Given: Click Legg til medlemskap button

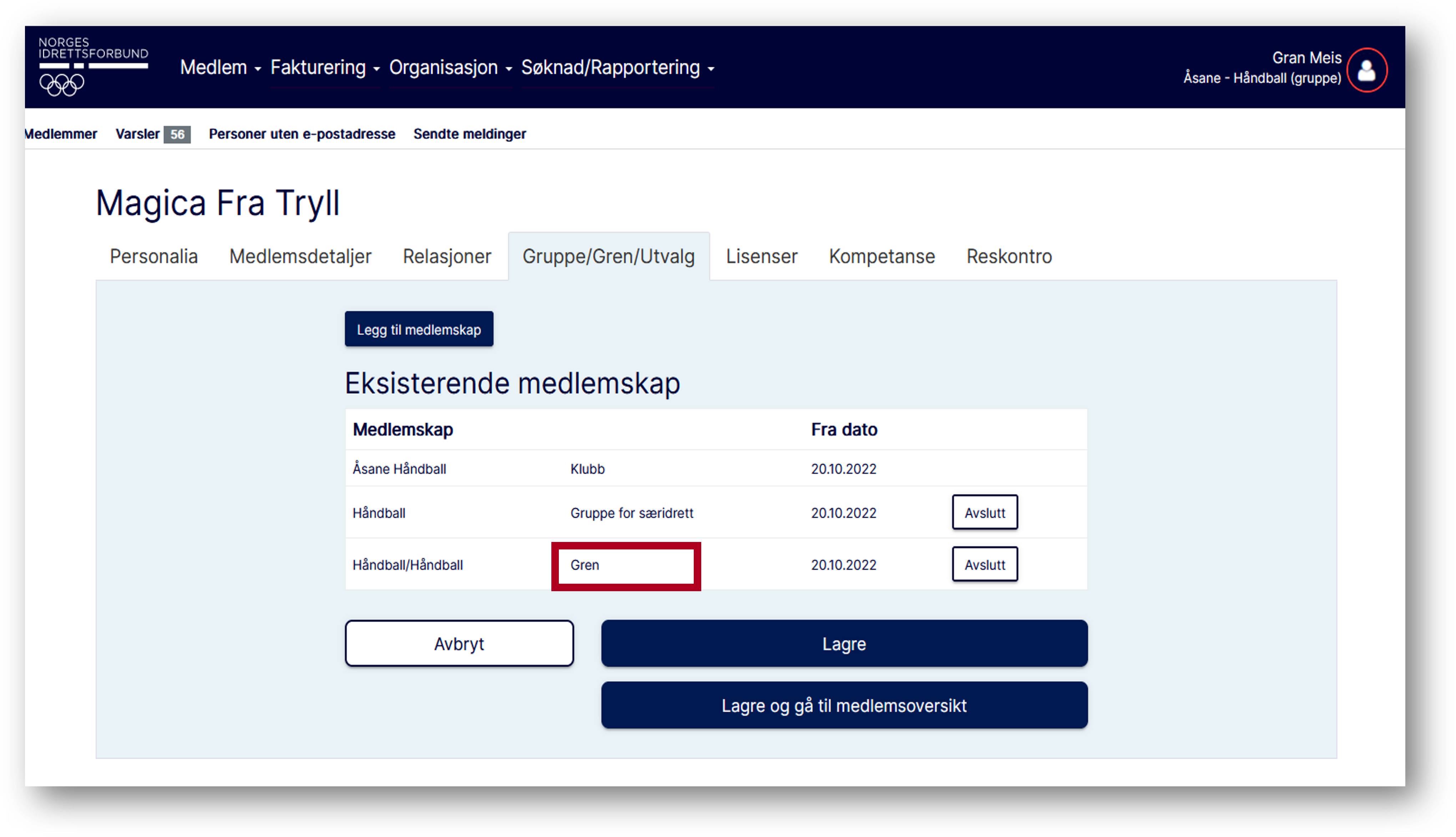Looking at the screenshot, I should pyautogui.click(x=419, y=329).
